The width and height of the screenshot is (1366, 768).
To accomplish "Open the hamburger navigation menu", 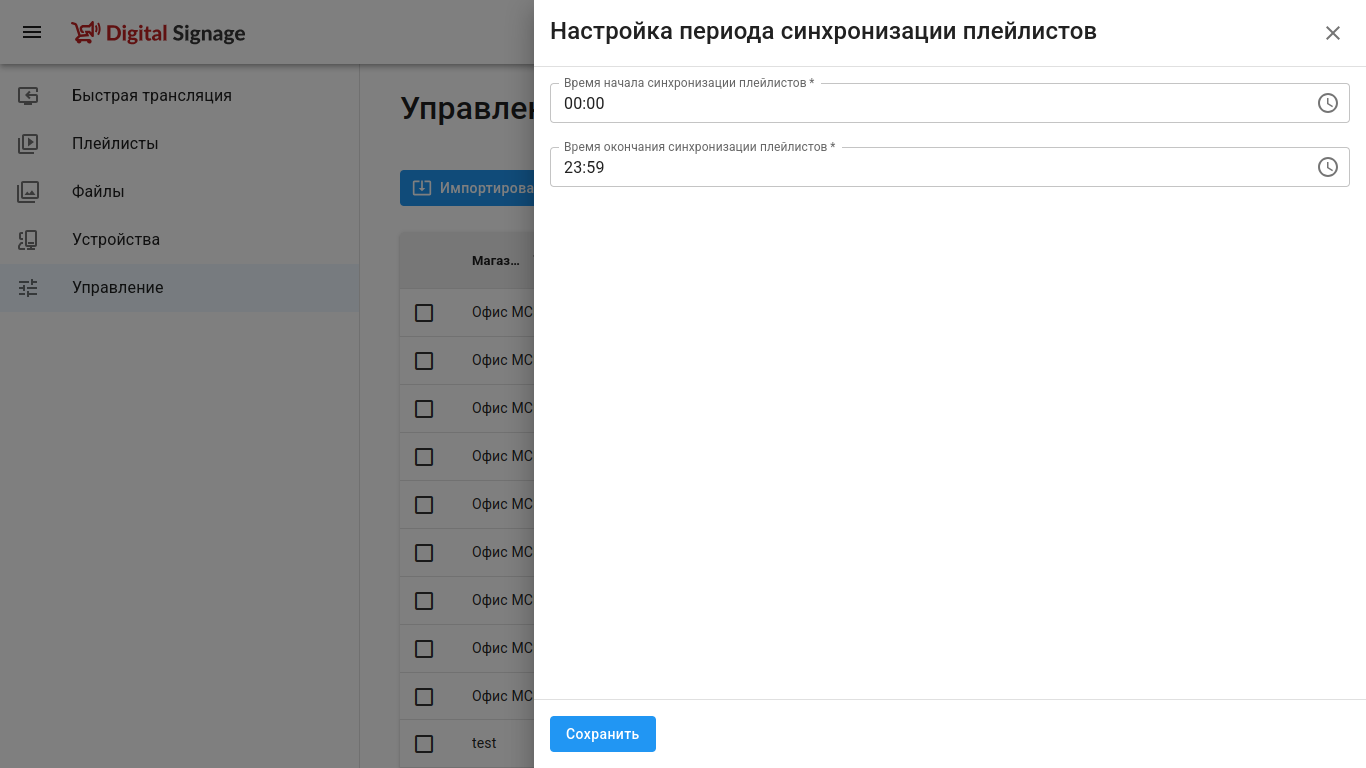I will (x=32, y=32).
